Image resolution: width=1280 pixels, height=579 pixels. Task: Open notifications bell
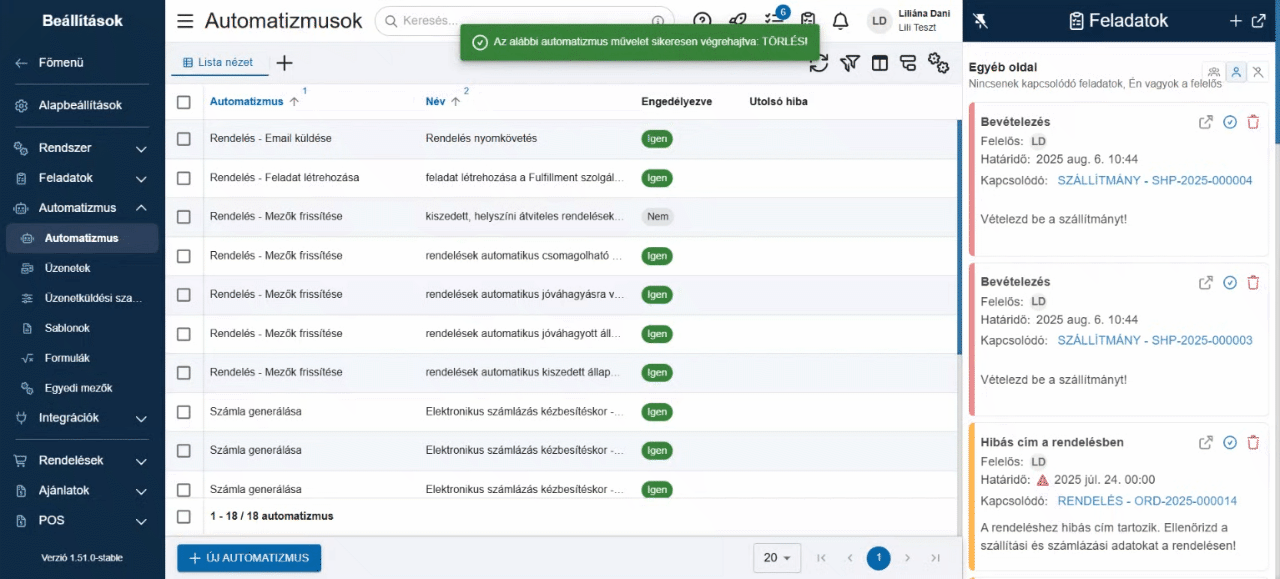(841, 20)
